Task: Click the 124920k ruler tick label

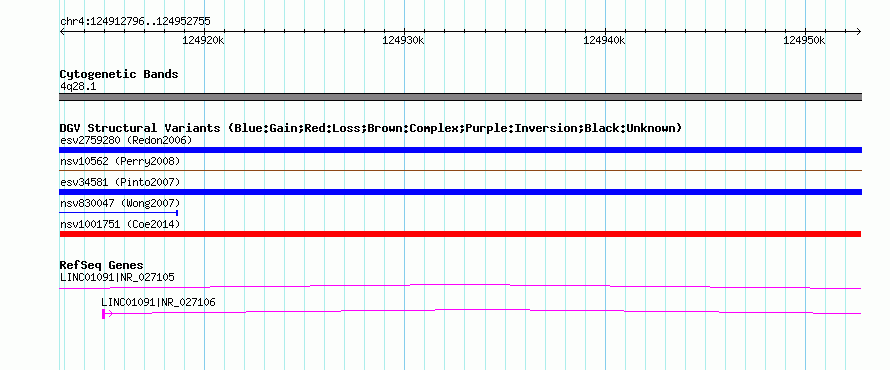Action: 203,41
